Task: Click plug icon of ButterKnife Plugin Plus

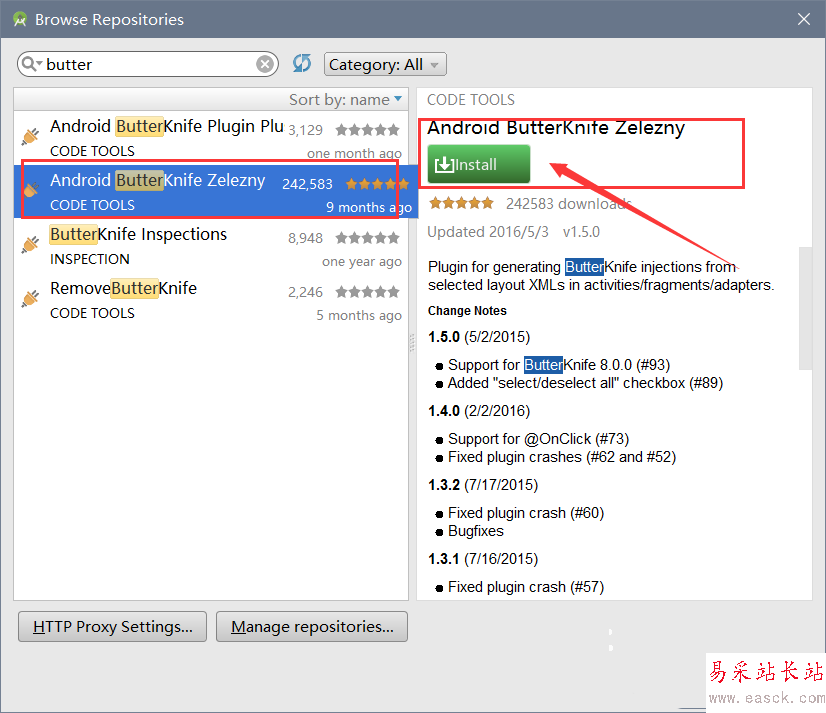Action: (x=31, y=136)
